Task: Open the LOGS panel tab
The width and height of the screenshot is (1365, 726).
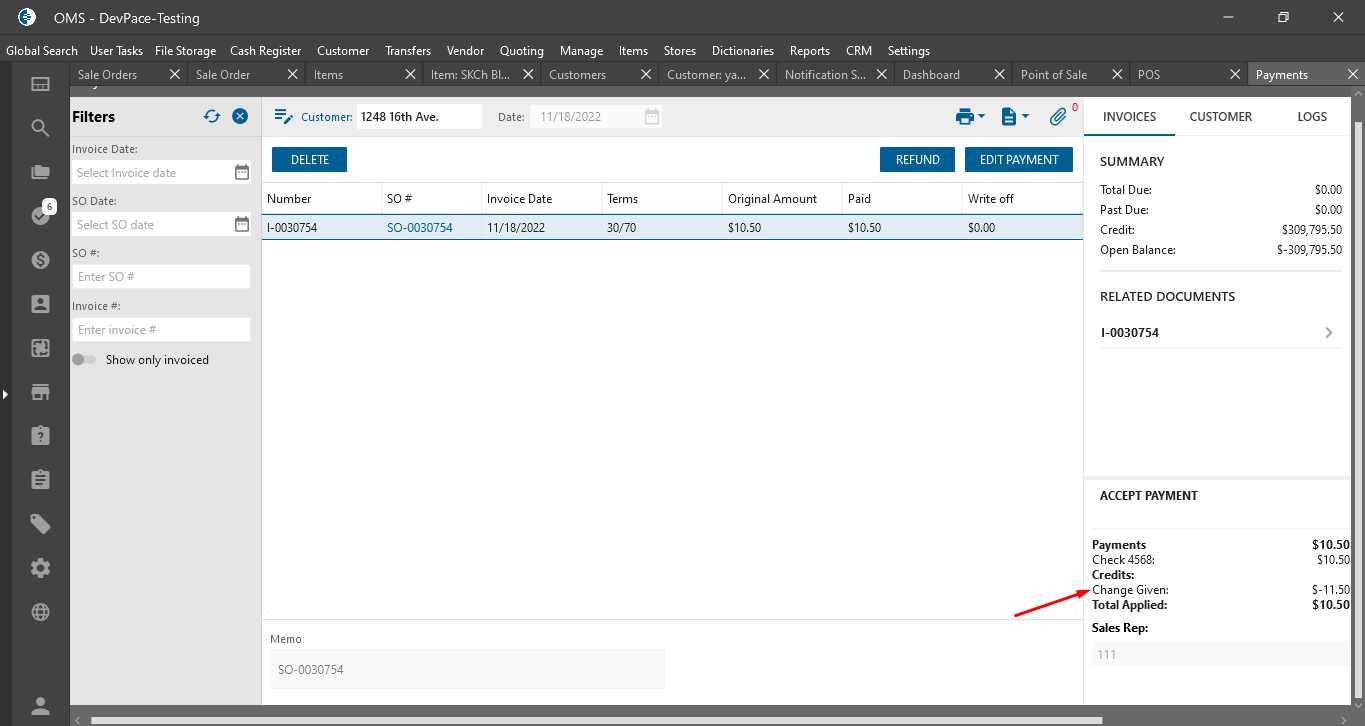Action: [1312, 117]
